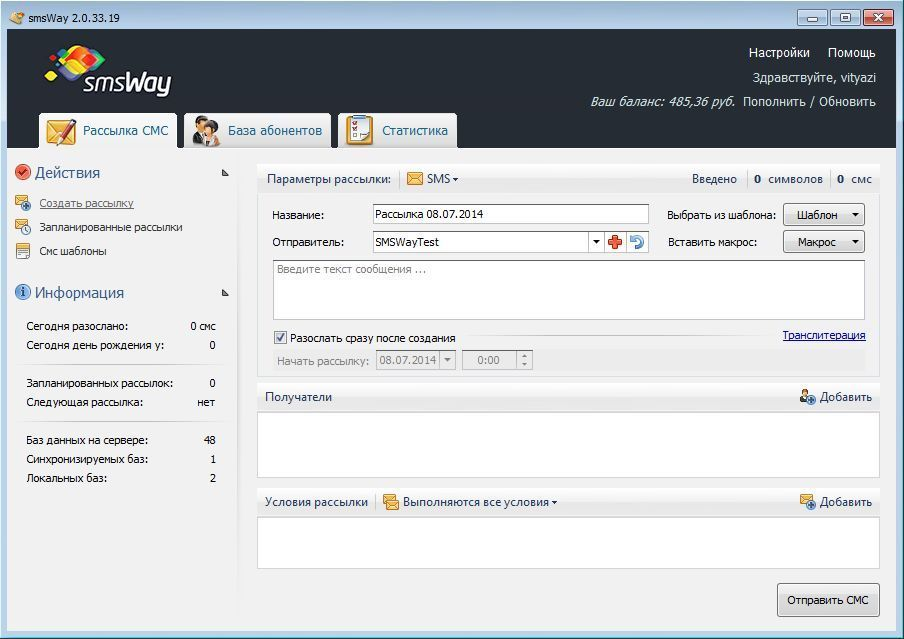Click the message text input area
The image size is (904, 639).
click(x=568, y=290)
